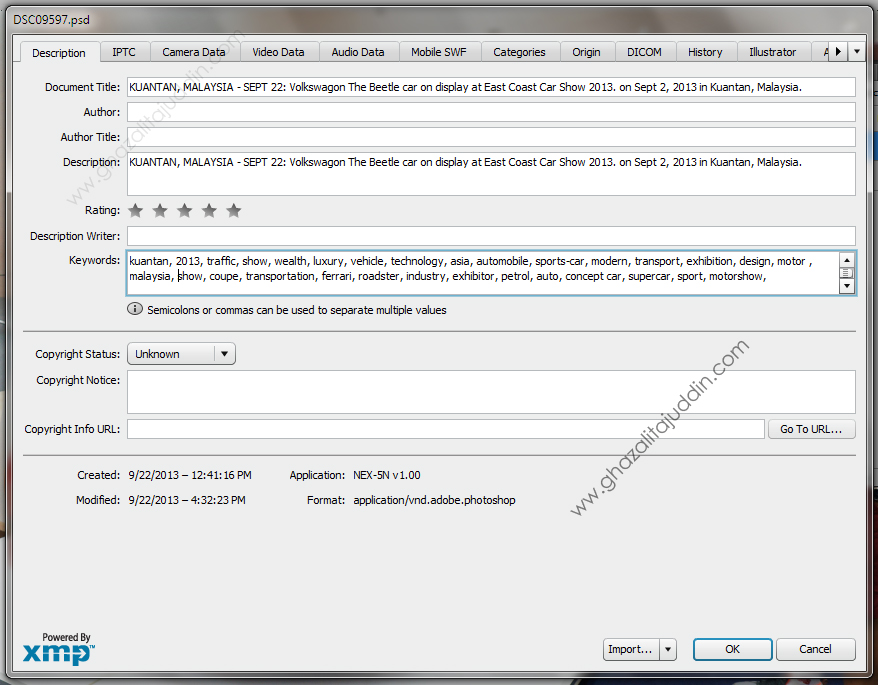Viewport: 878px width, 685px height.
Task: Click in the Author field
Action: [x=491, y=112]
